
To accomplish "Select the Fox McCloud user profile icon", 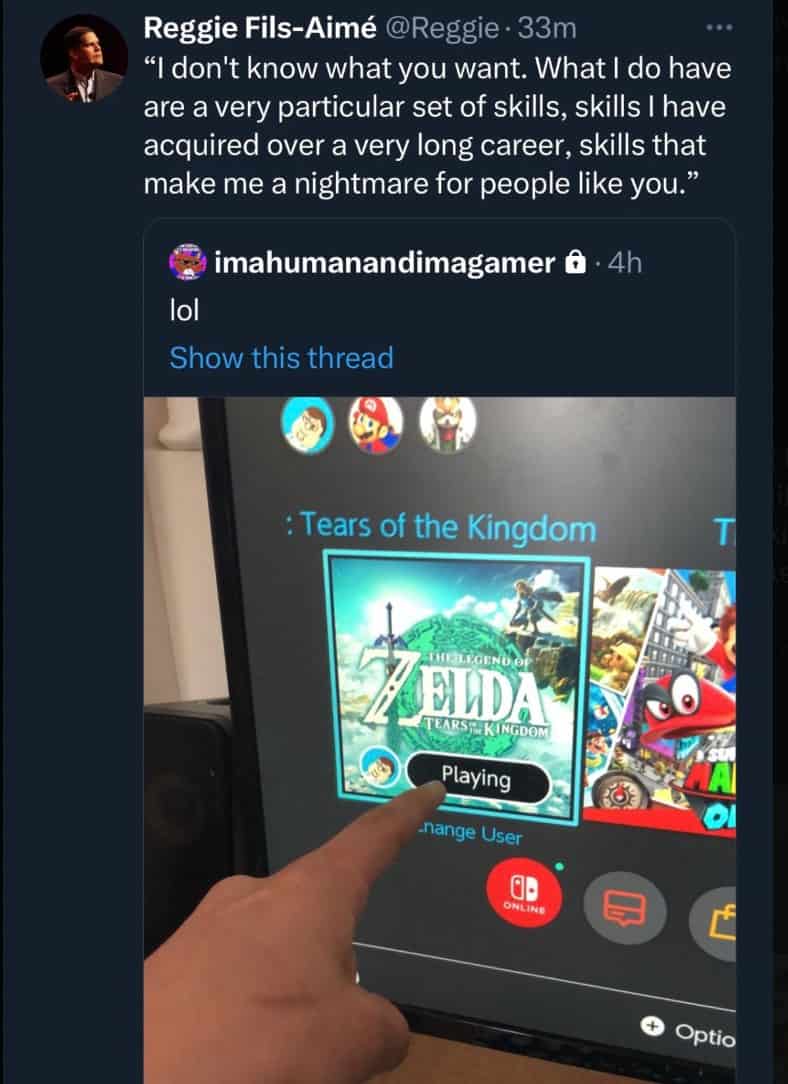I will tap(447, 424).
